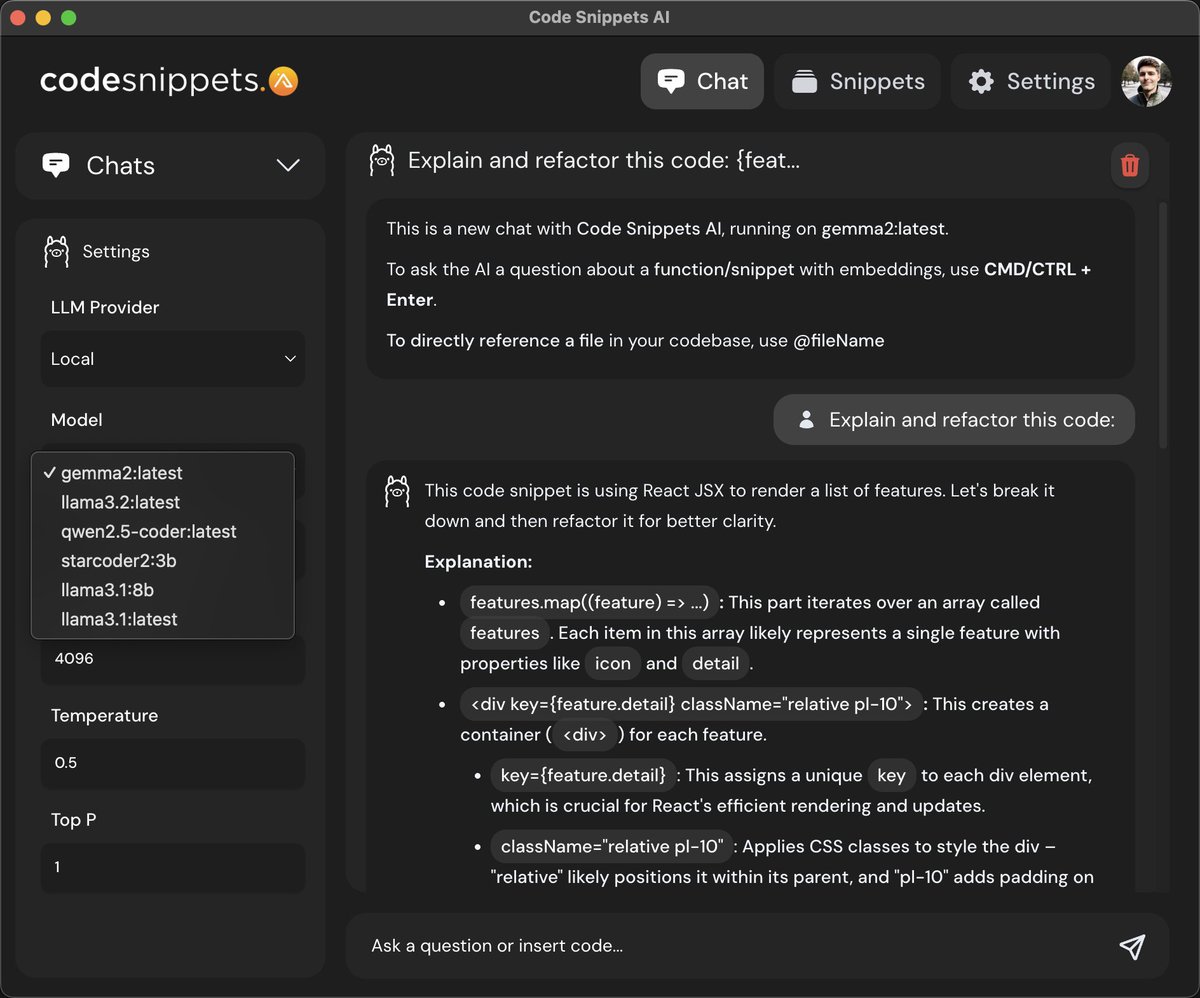Screen dimensions: 1200x998
Task: Click user message 'Explain and refactor this code:'
Action: (x=954, y=420)
